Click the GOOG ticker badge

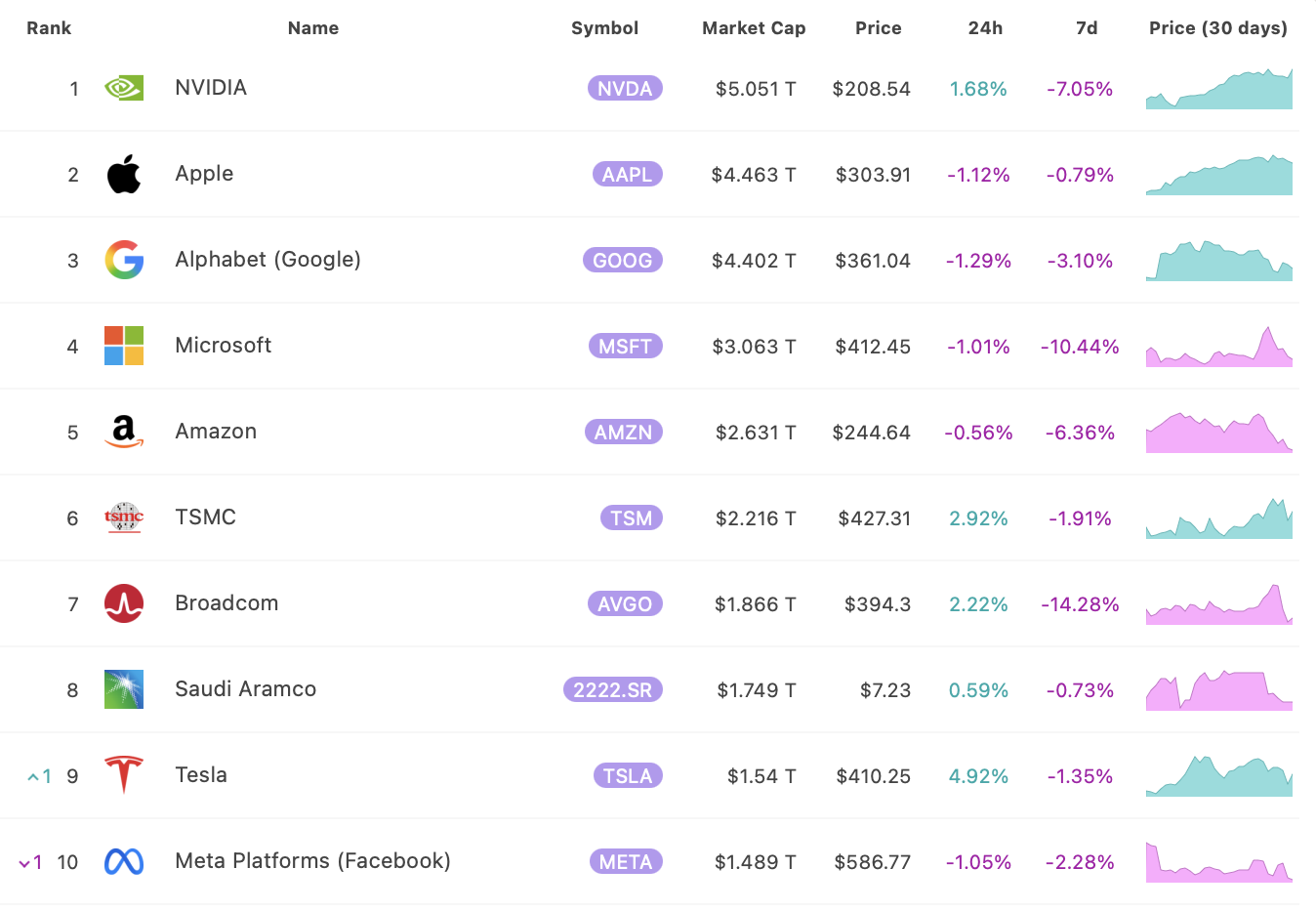[623, 261]
